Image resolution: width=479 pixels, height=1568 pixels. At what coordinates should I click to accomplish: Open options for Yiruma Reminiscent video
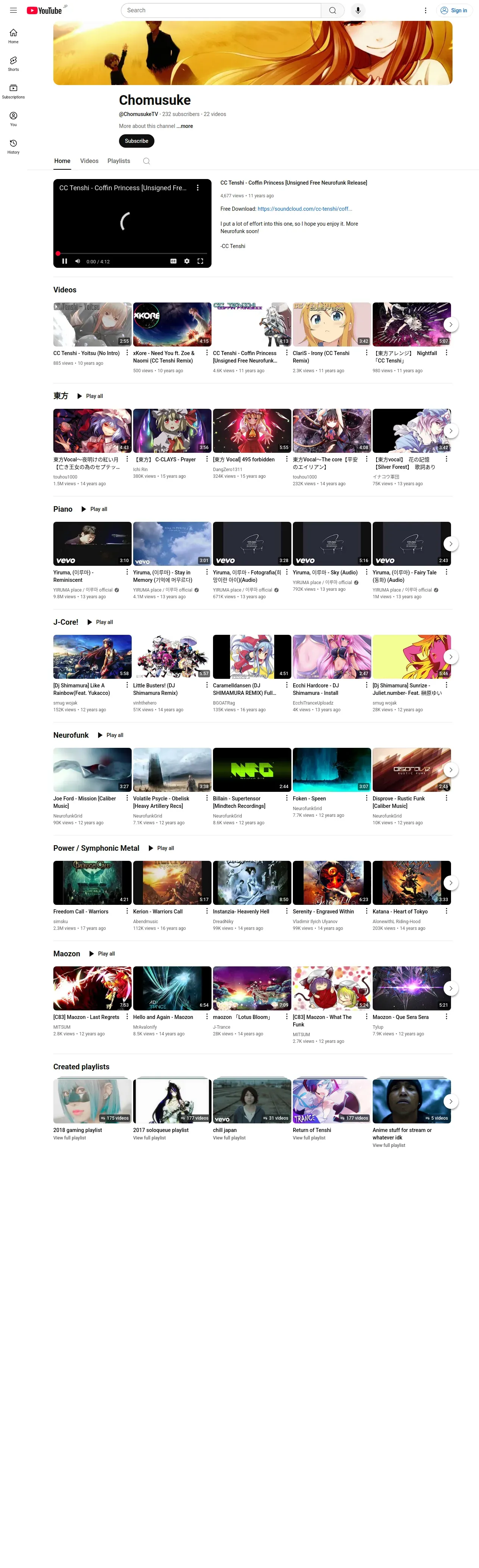point(126,572)
